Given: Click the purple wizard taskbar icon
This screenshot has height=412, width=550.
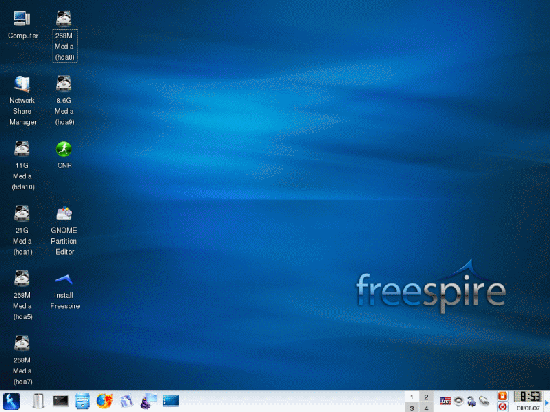Looking at the screenshot, I should pyautogui.click(x=149, y=401).
